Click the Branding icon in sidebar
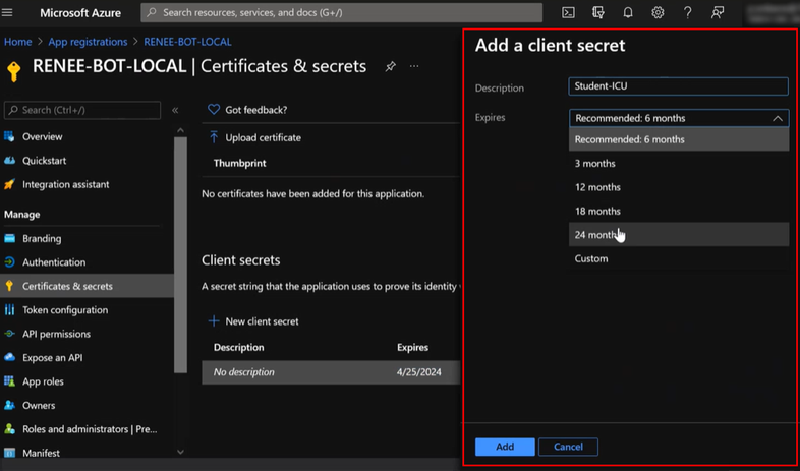This screenshot has height=471, width=800. [9, 238]
